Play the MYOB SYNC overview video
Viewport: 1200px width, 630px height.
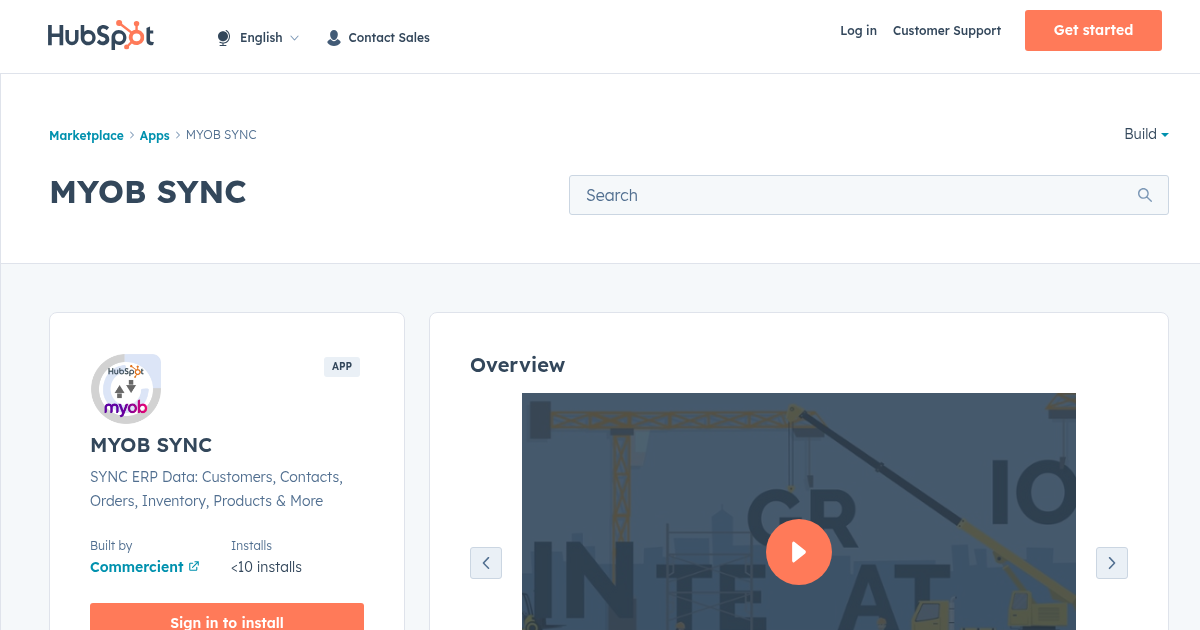click(x=799, y=551)
